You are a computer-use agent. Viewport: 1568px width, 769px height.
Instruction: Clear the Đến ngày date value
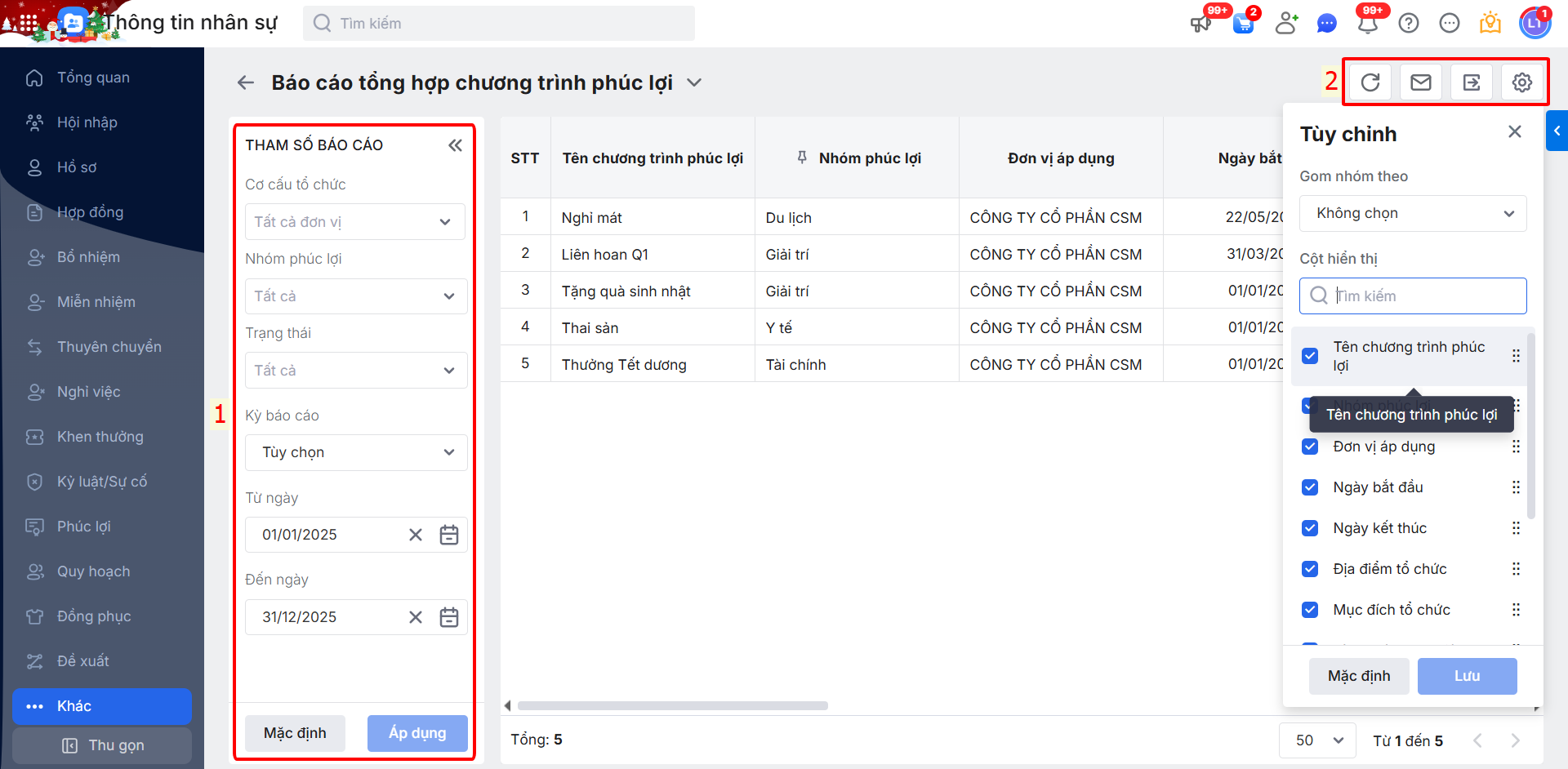(x=416, y=617)
